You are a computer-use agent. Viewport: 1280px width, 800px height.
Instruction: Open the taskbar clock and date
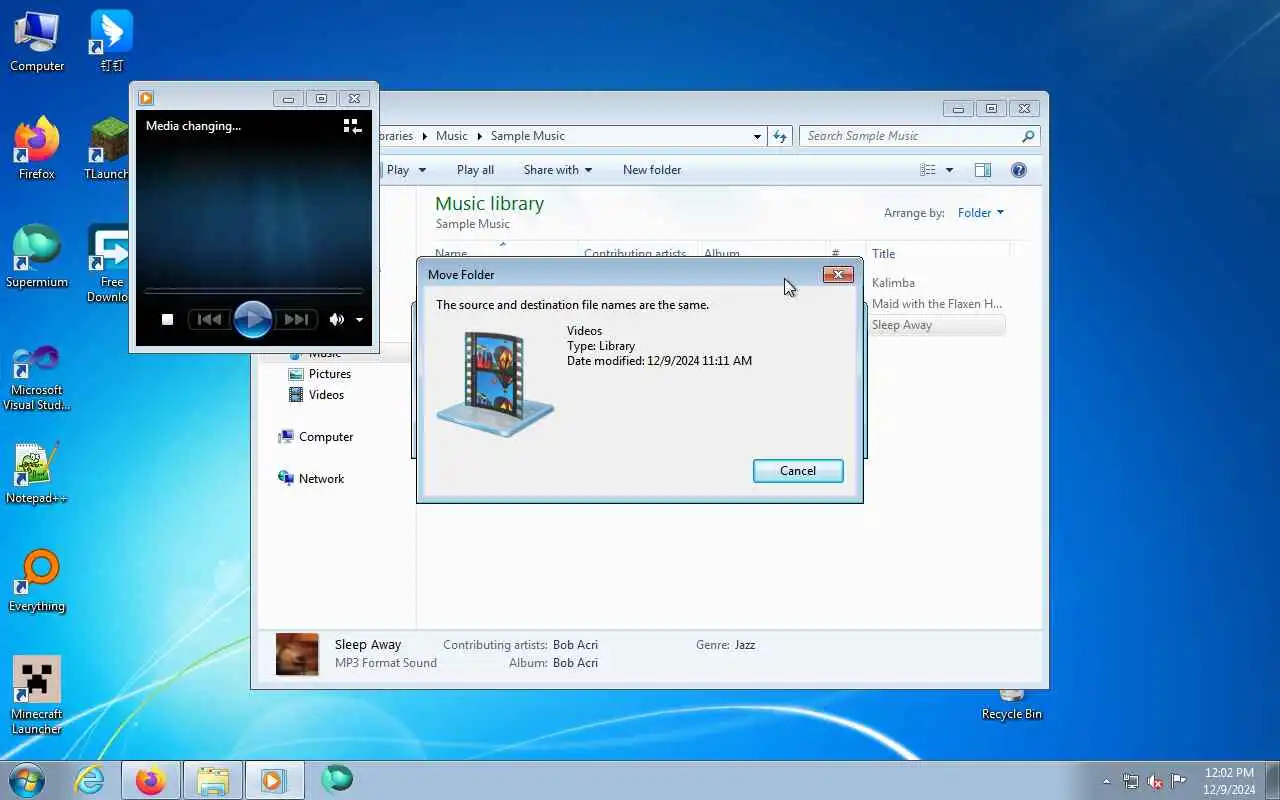point(1229,781)
